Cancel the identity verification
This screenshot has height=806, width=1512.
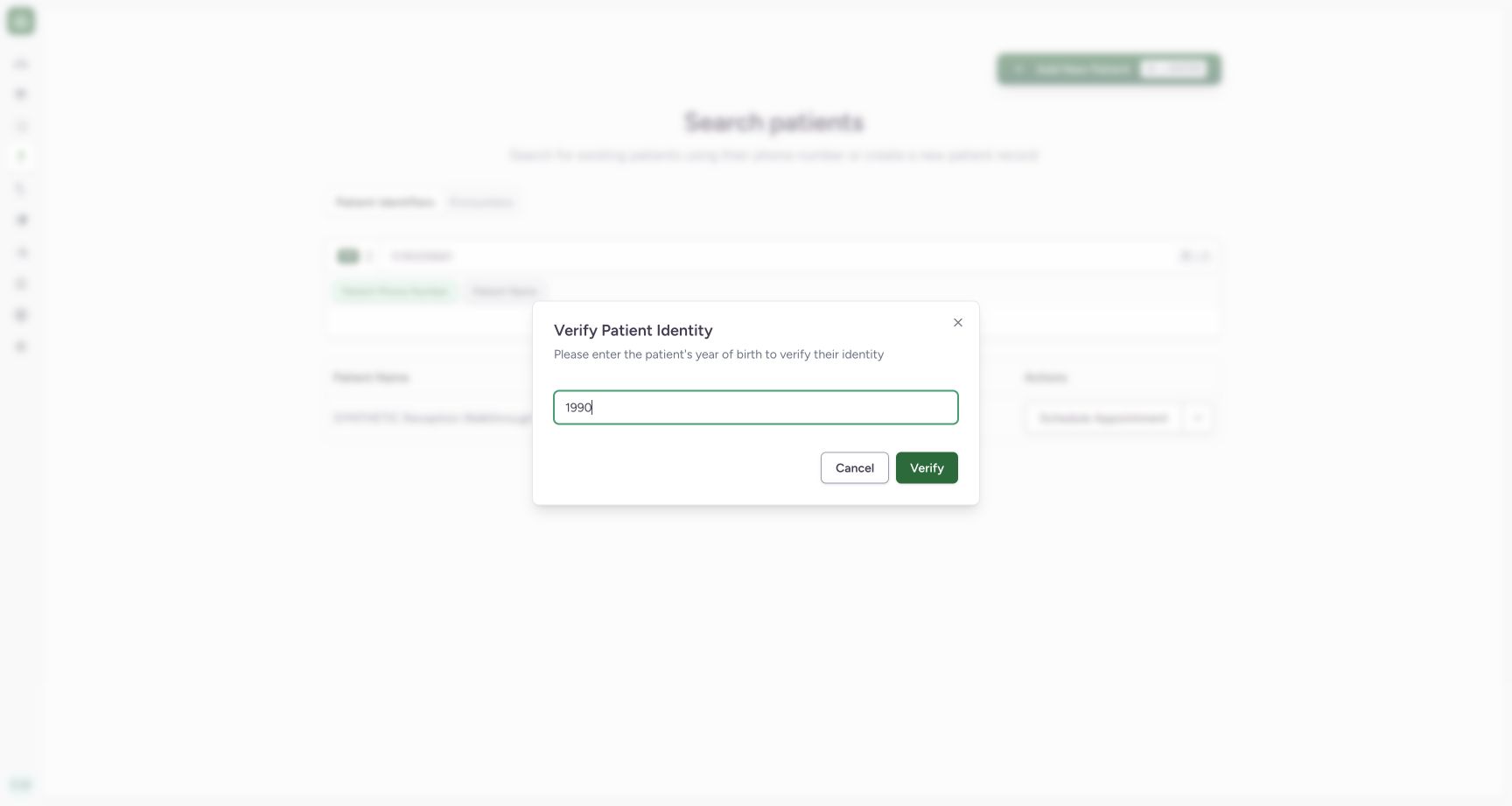click(x=855, y=468)
